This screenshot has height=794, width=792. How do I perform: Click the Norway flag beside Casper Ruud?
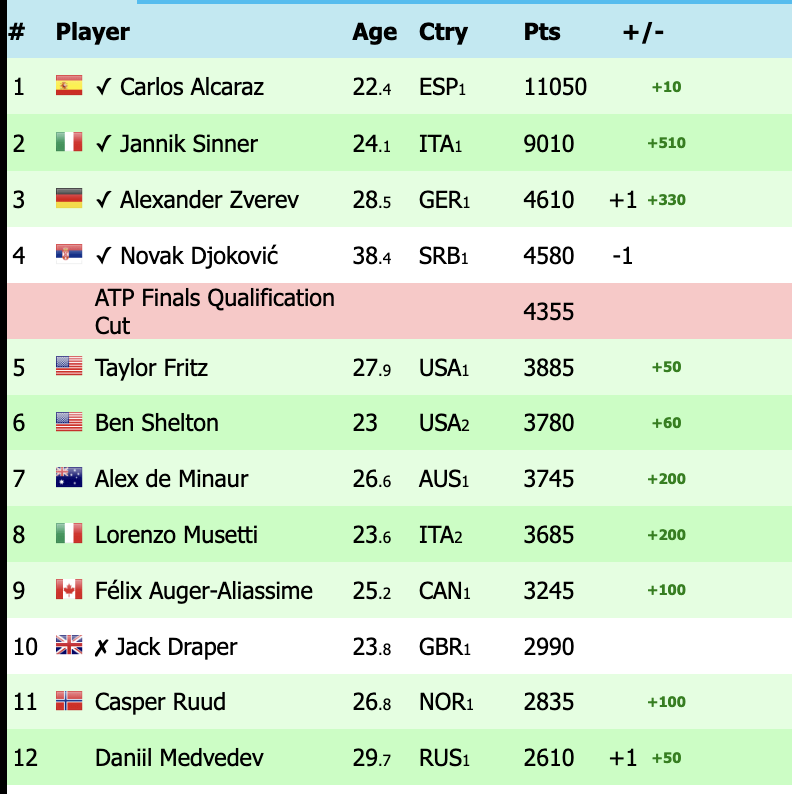pos(68,701)
